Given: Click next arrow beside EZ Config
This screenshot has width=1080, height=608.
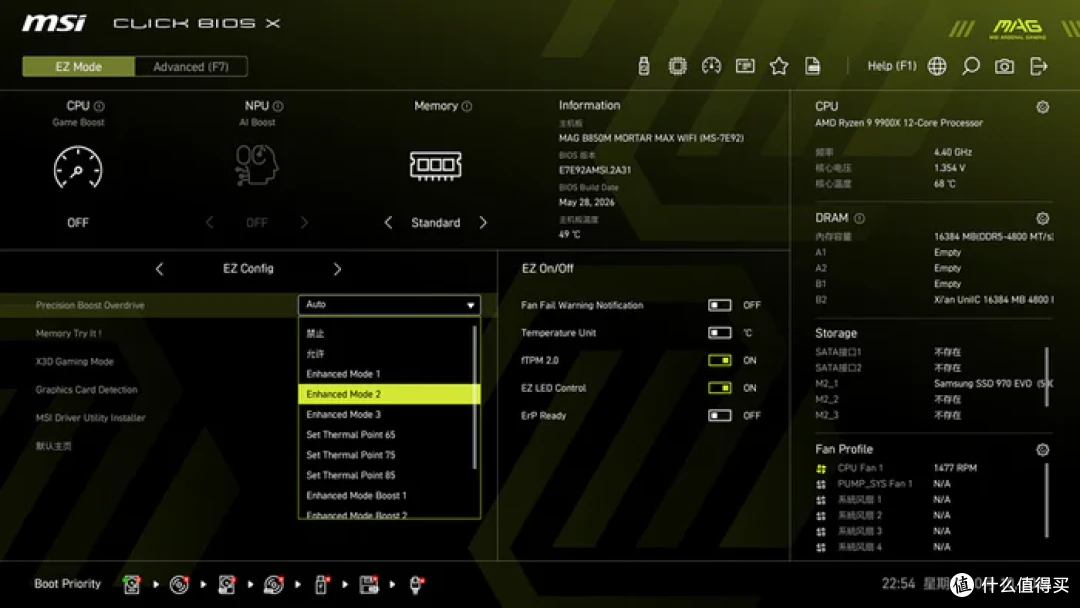Looking at the screenshot, I should [x=337, y=269].
